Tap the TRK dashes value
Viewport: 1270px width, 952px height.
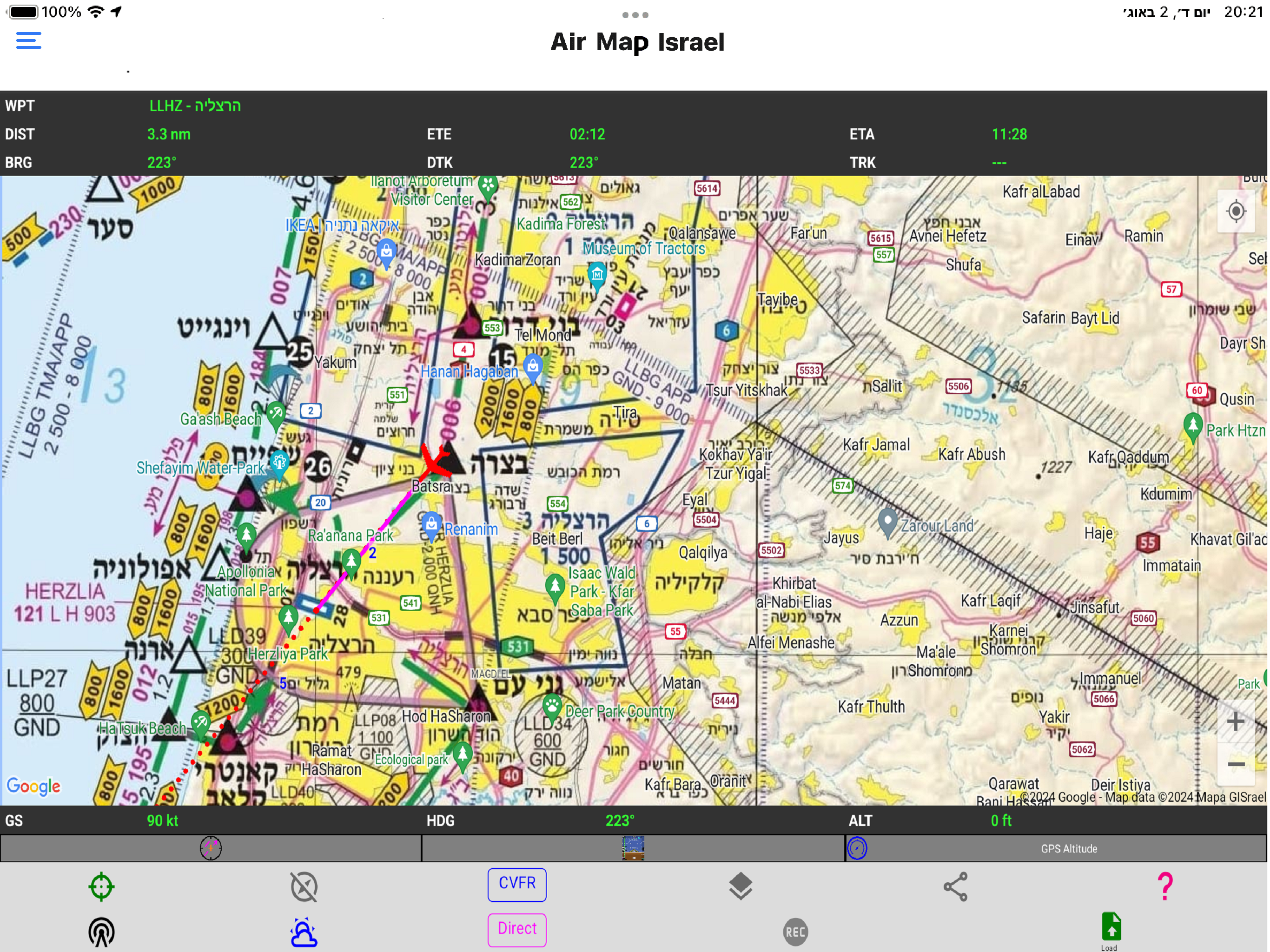pos(999,163)
